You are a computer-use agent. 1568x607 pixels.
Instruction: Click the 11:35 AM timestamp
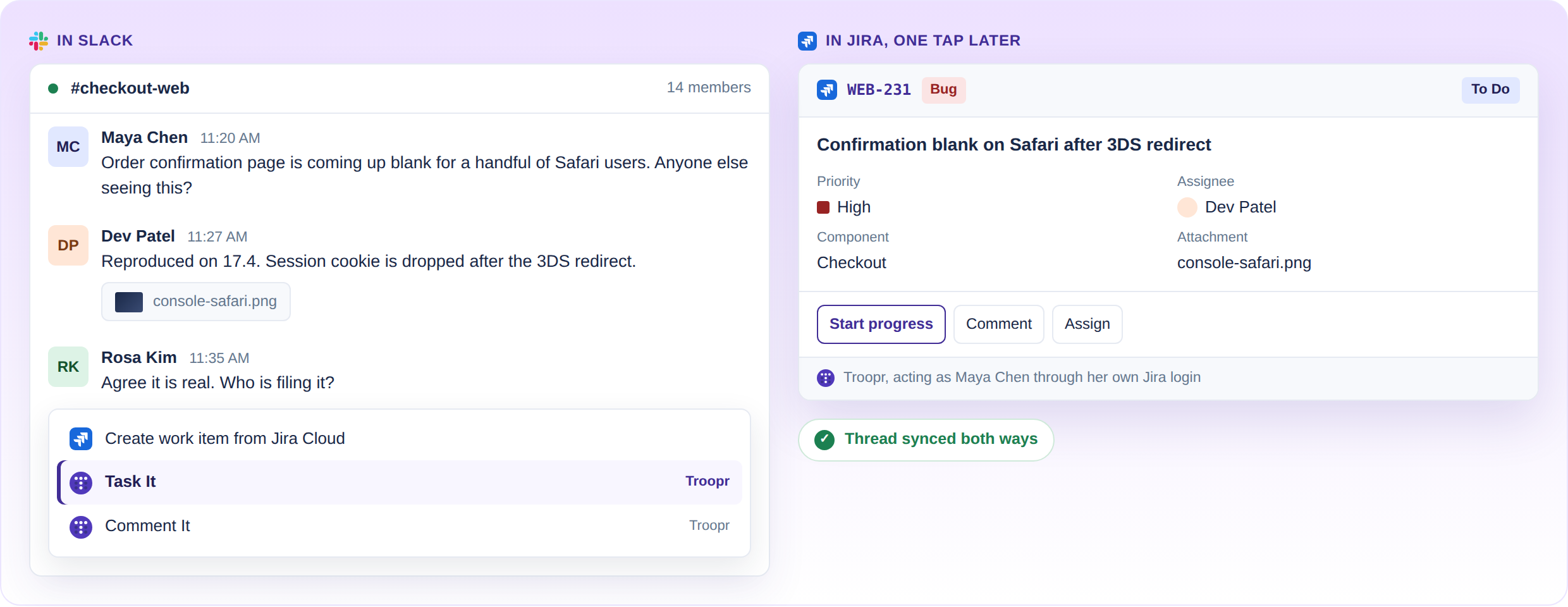click(219, 359)
